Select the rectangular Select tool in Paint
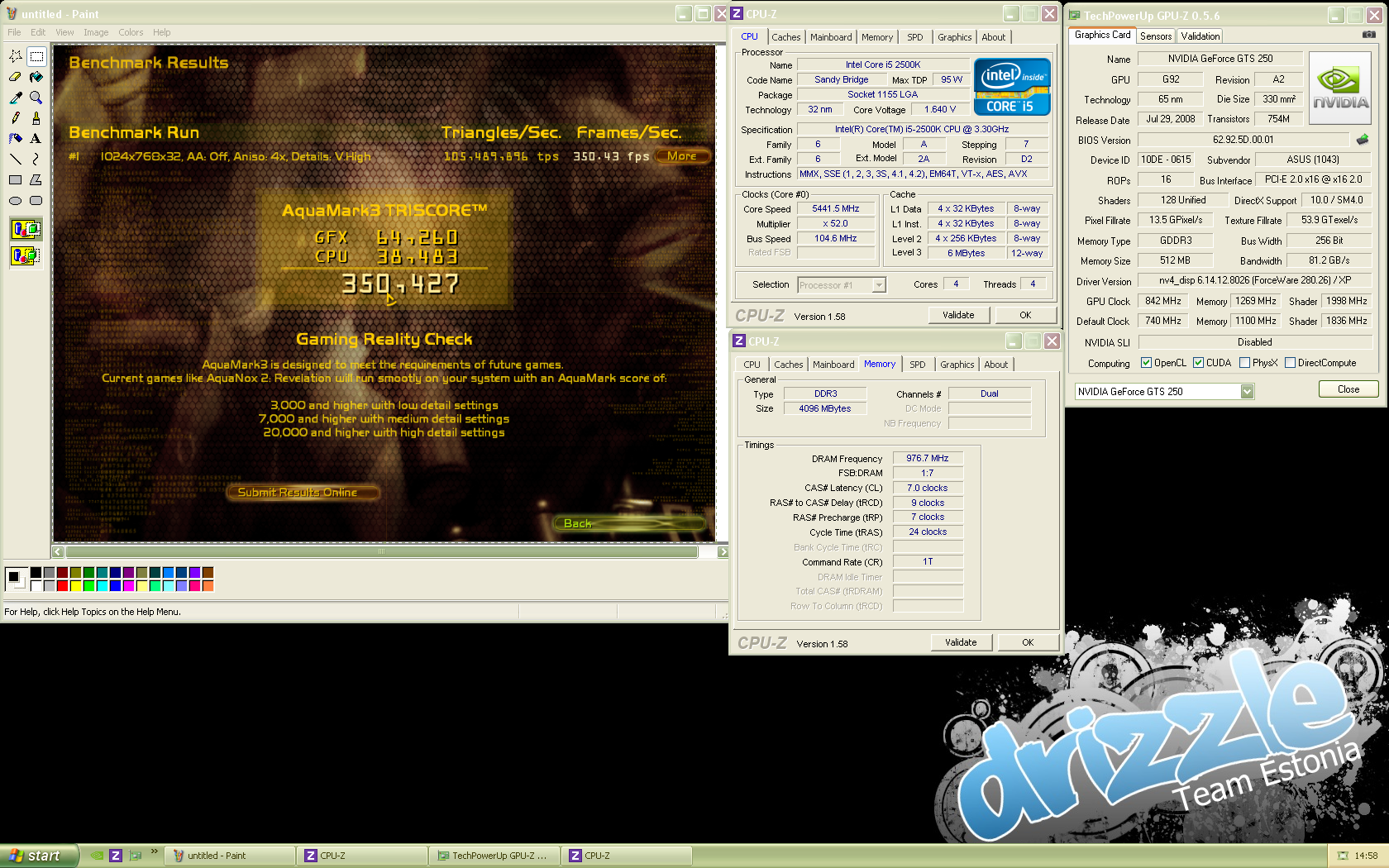This screenshot has width=1389, height=868. pyautogui.click(x=36, y=56)
